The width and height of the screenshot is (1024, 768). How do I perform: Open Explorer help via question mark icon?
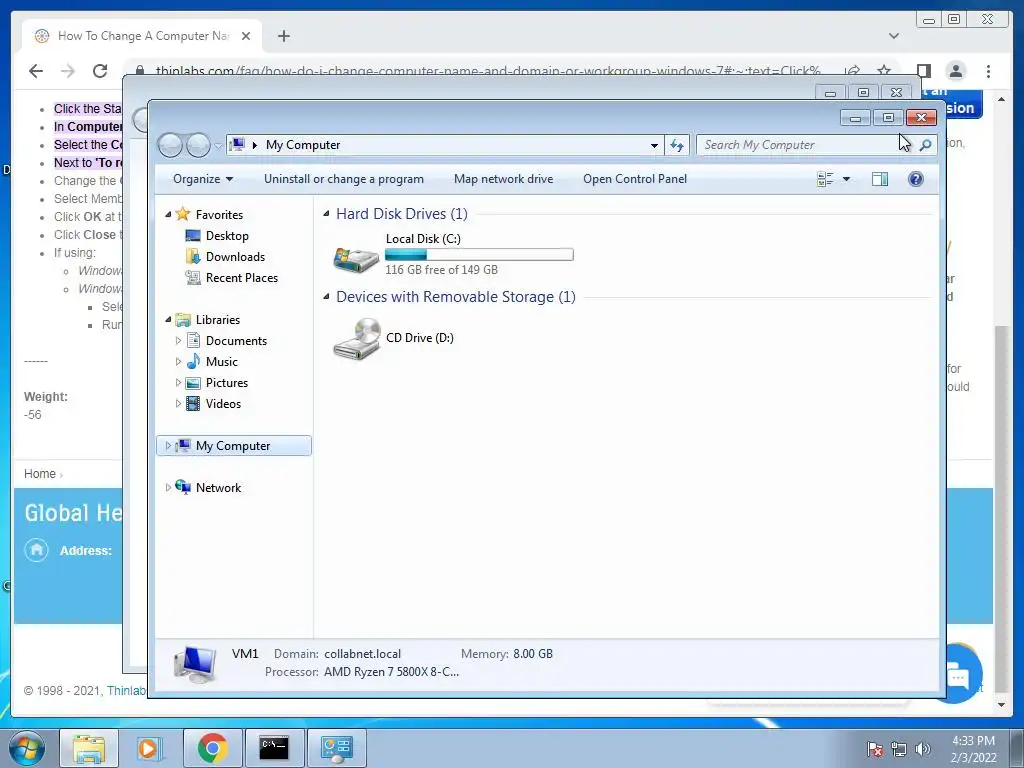click(916, 179)
